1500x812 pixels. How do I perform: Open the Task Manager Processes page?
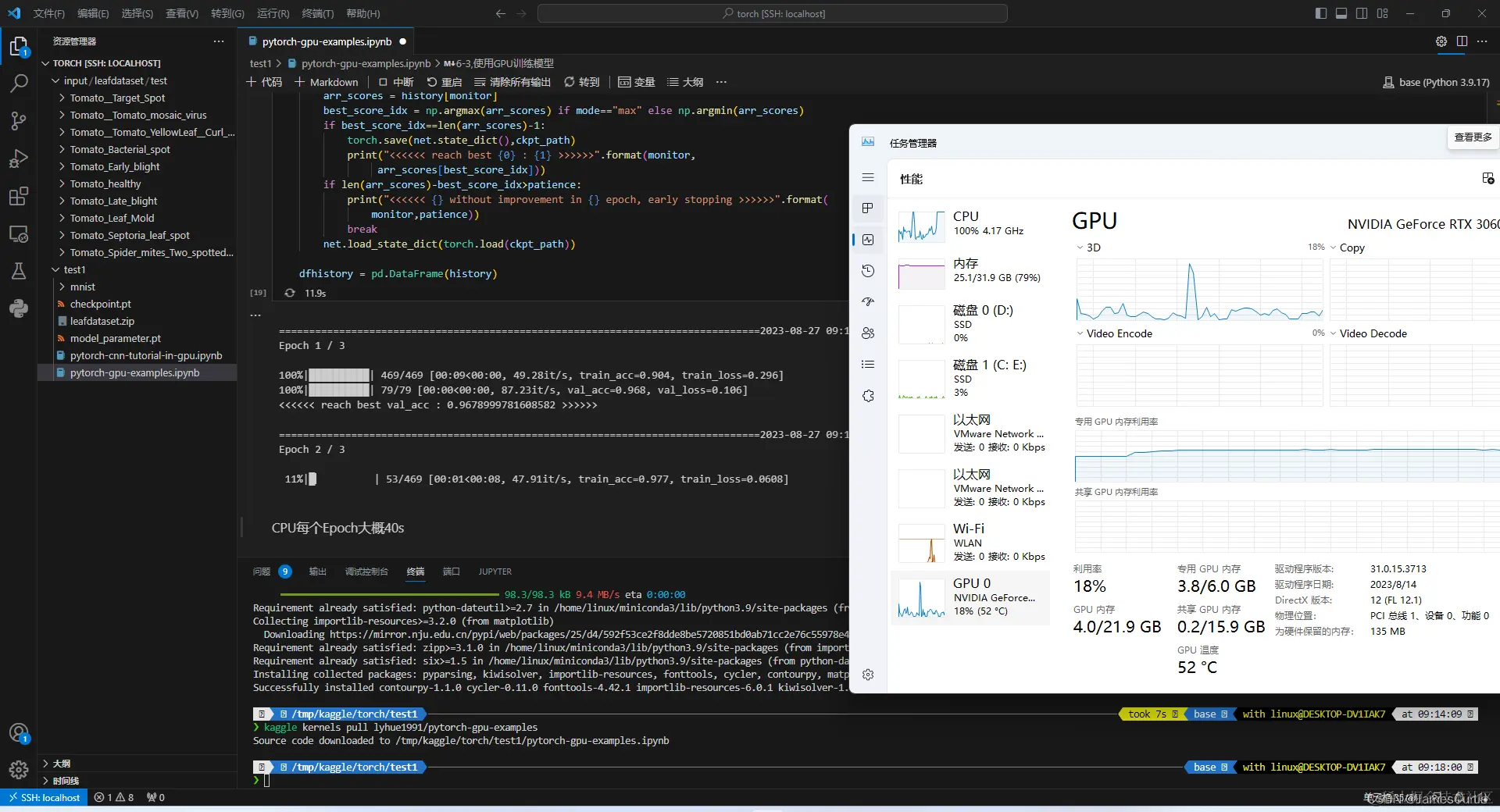(x=868, y=208)
